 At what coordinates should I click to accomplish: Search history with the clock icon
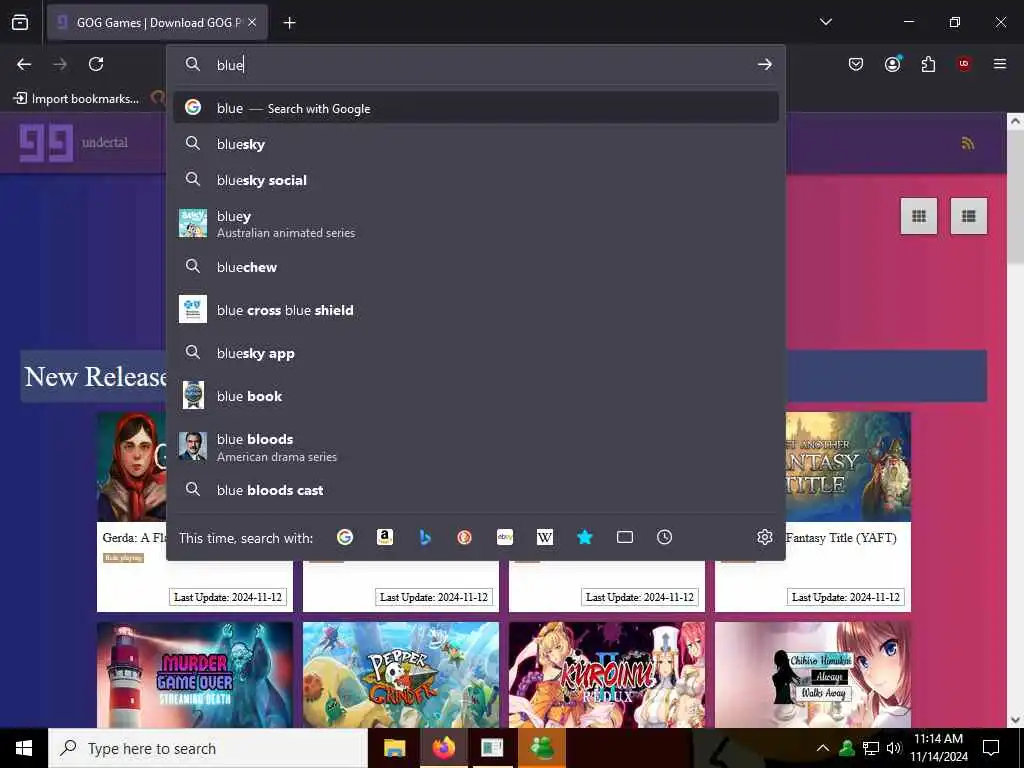(664, 537)
